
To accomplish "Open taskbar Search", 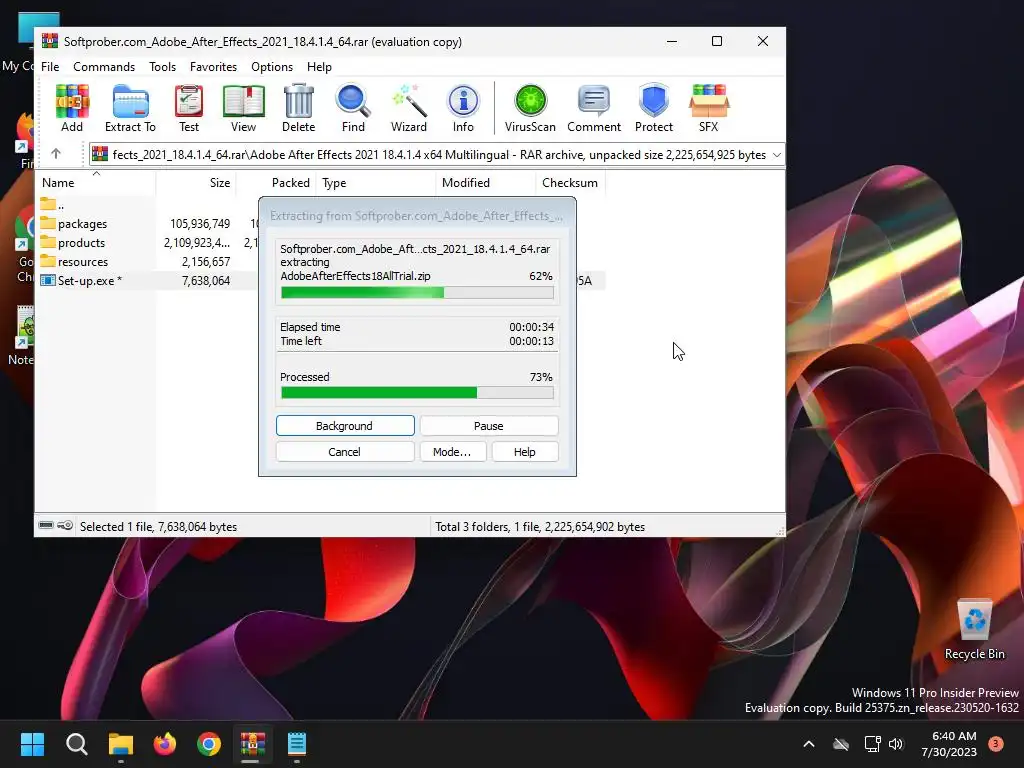I will click(76, 744).
